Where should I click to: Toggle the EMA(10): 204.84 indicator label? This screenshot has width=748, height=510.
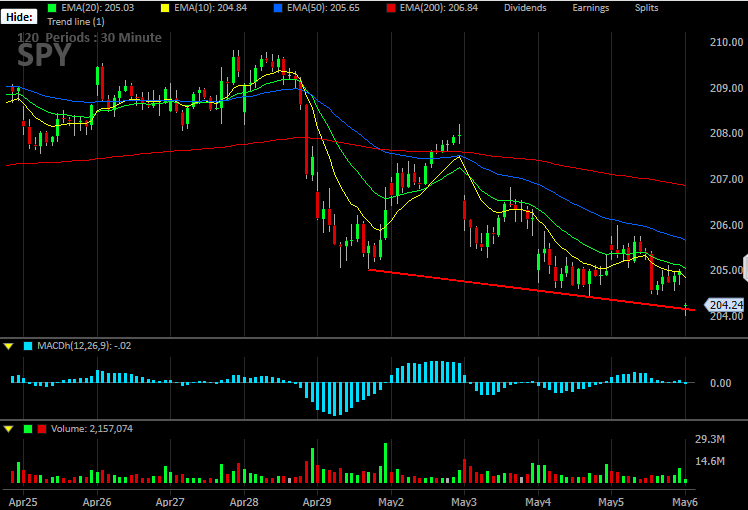210,8
